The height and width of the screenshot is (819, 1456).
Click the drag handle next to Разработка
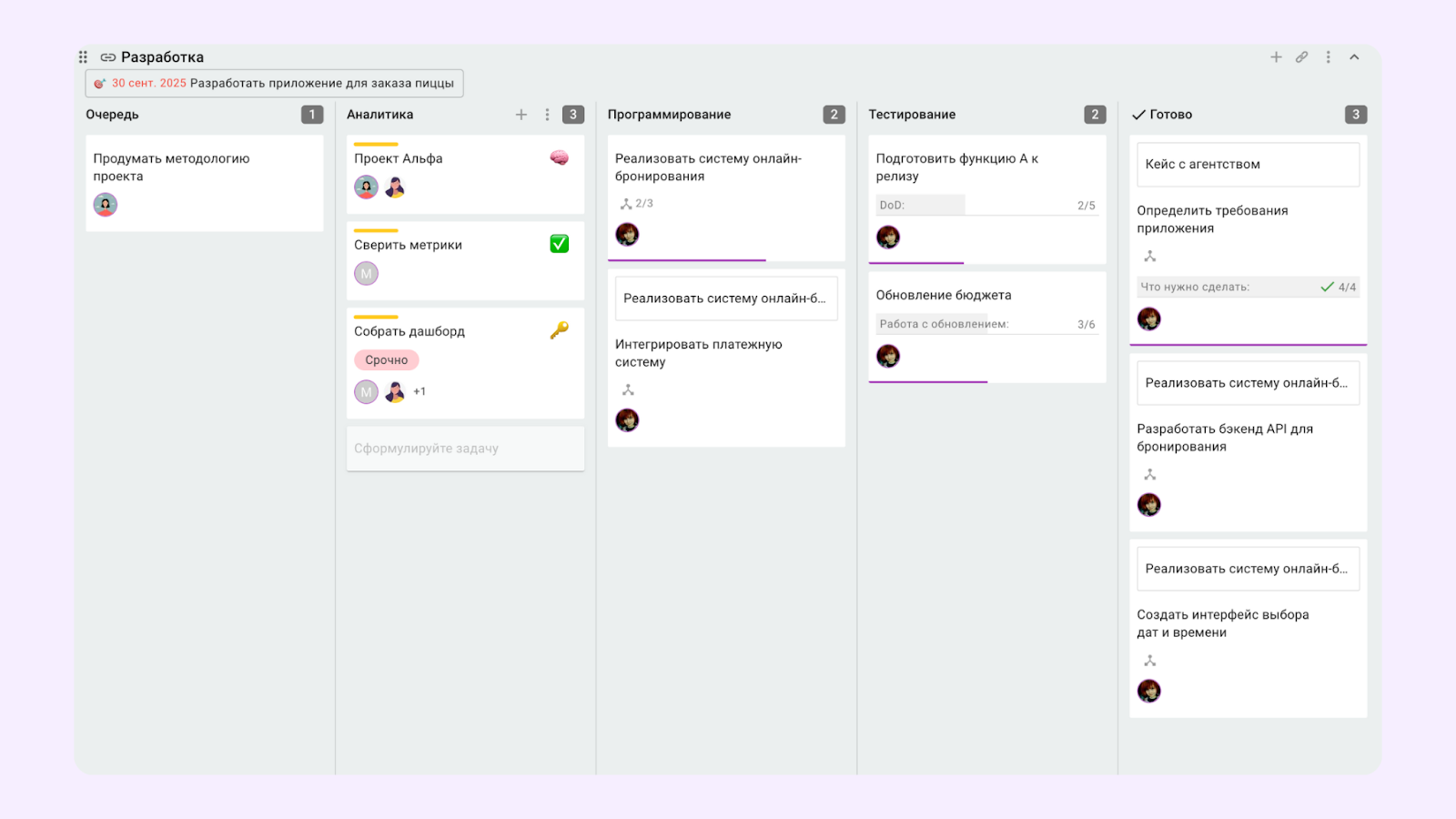click(83, 57)
